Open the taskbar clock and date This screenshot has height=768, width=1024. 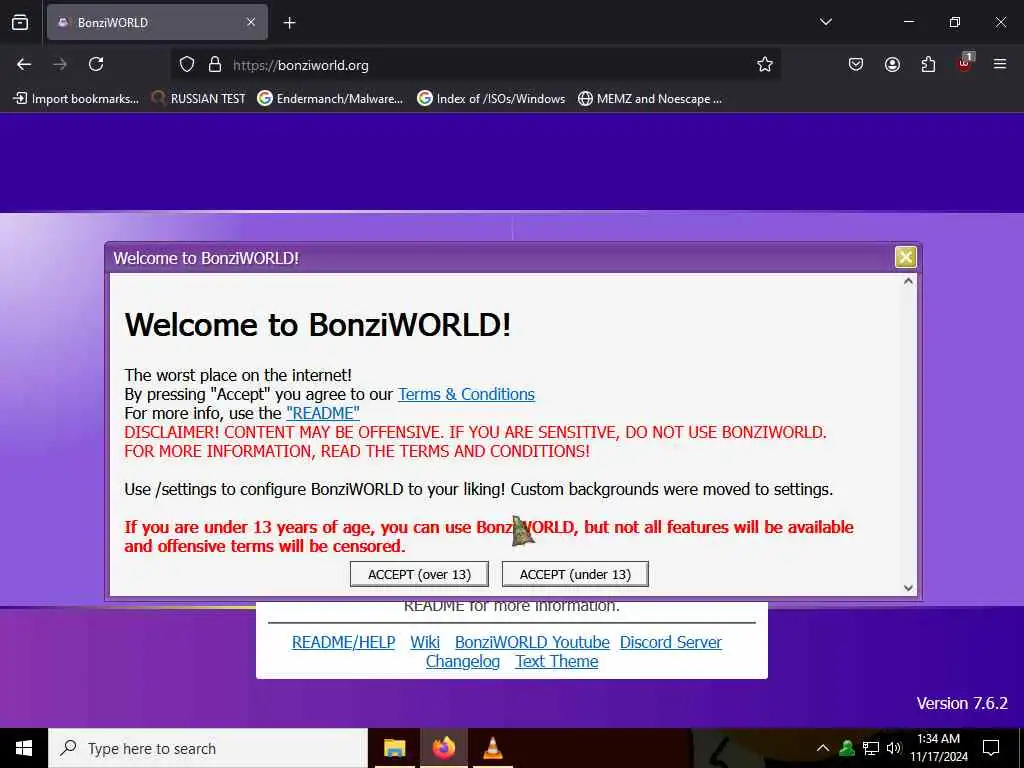[938, 748]
